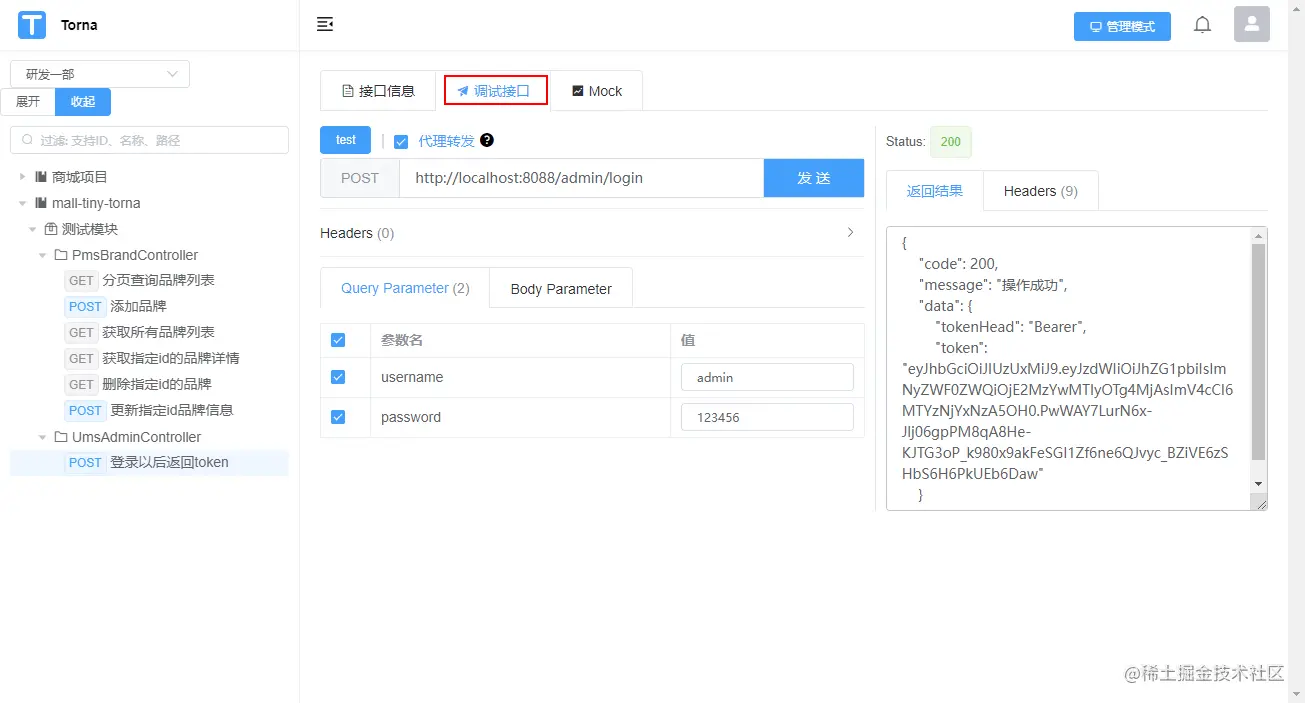The width and height of the screenshot is (1305, 703).
Task: Open the user avatar menu
Action: pyautogui.click(x=1252, y=24)
